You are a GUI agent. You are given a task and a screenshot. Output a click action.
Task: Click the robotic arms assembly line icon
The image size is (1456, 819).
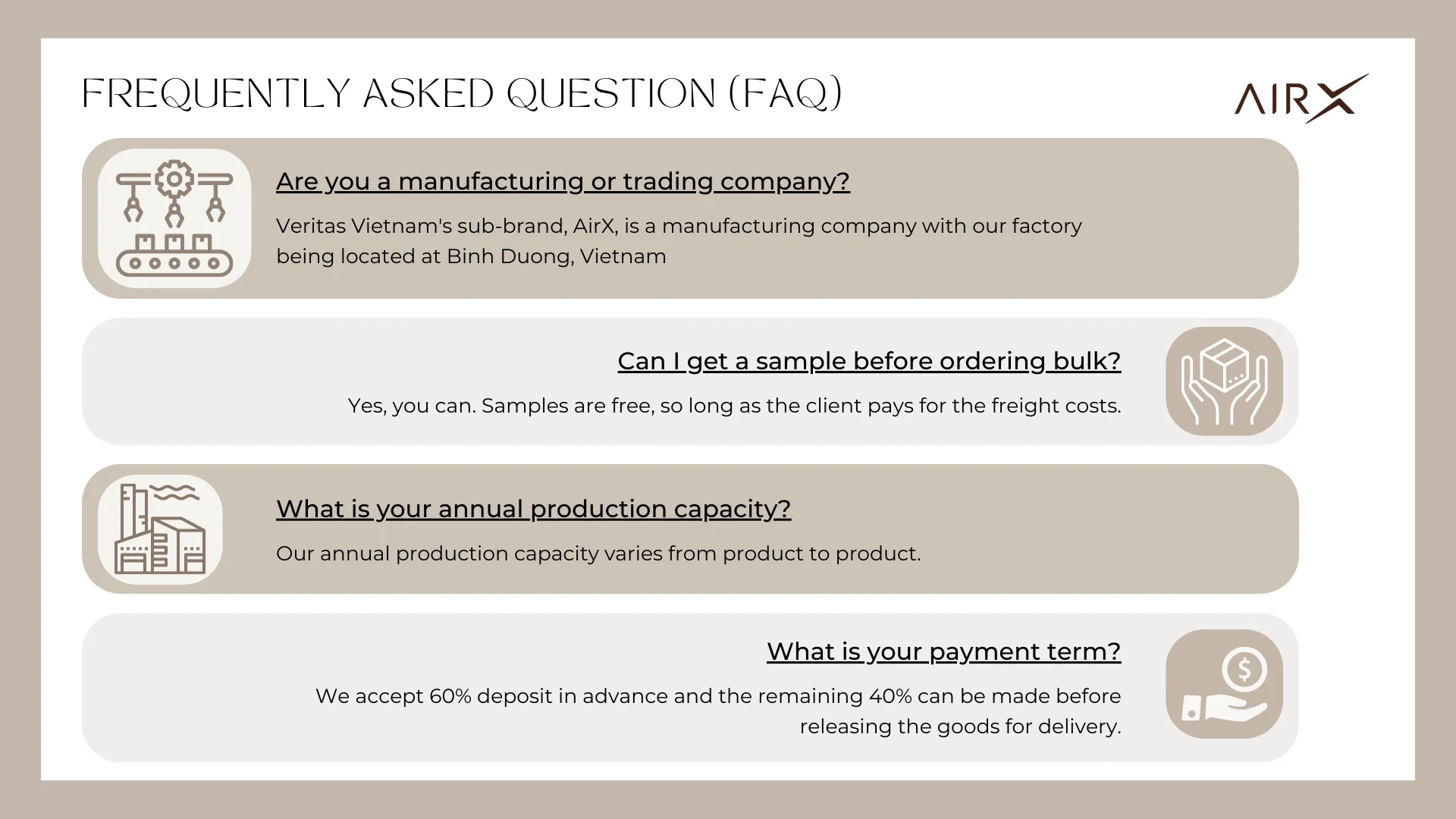click(174, 218)
